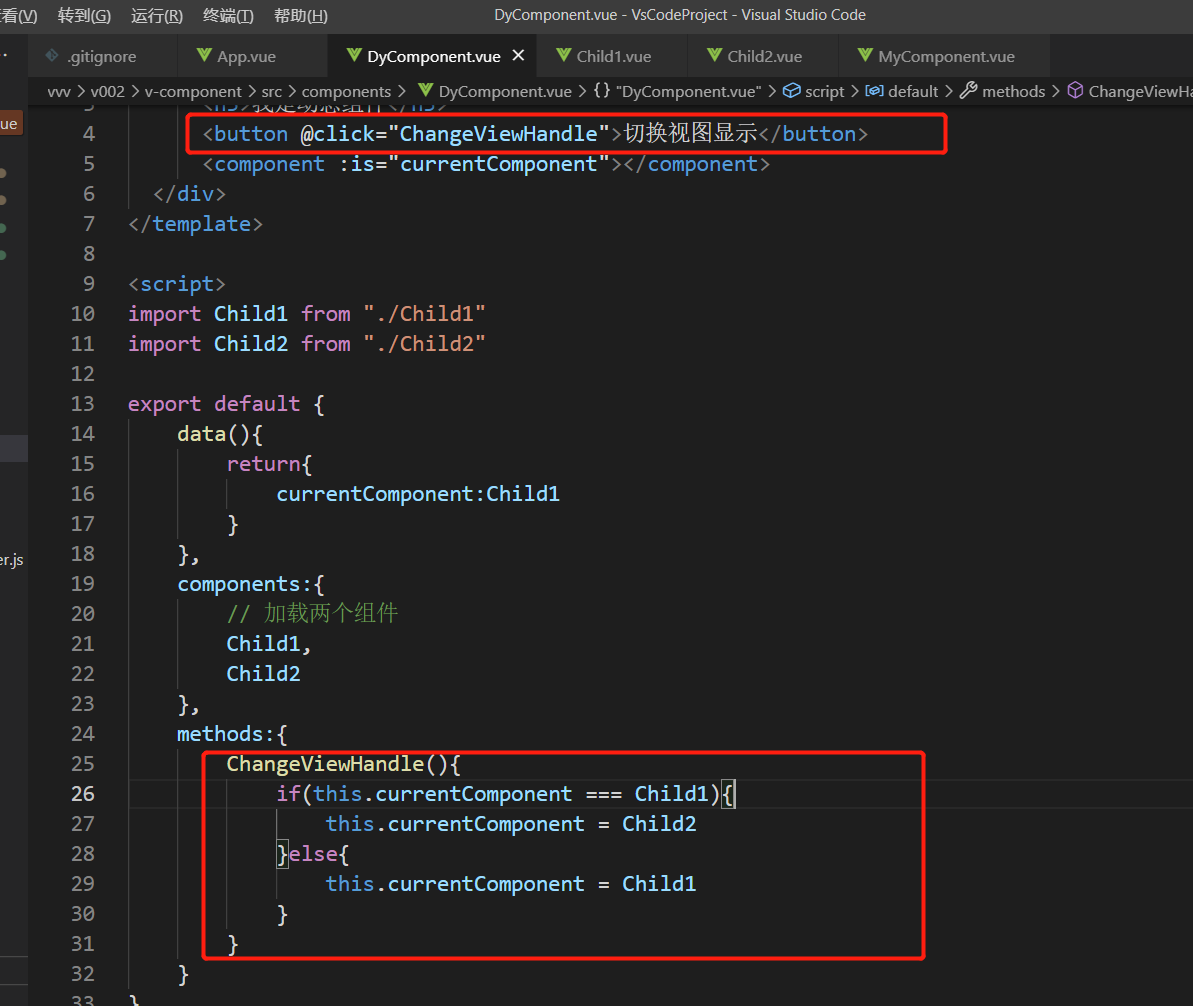Open the script breadcrumb symbol
1193x1006 pixels.
[x=825, y=91]
